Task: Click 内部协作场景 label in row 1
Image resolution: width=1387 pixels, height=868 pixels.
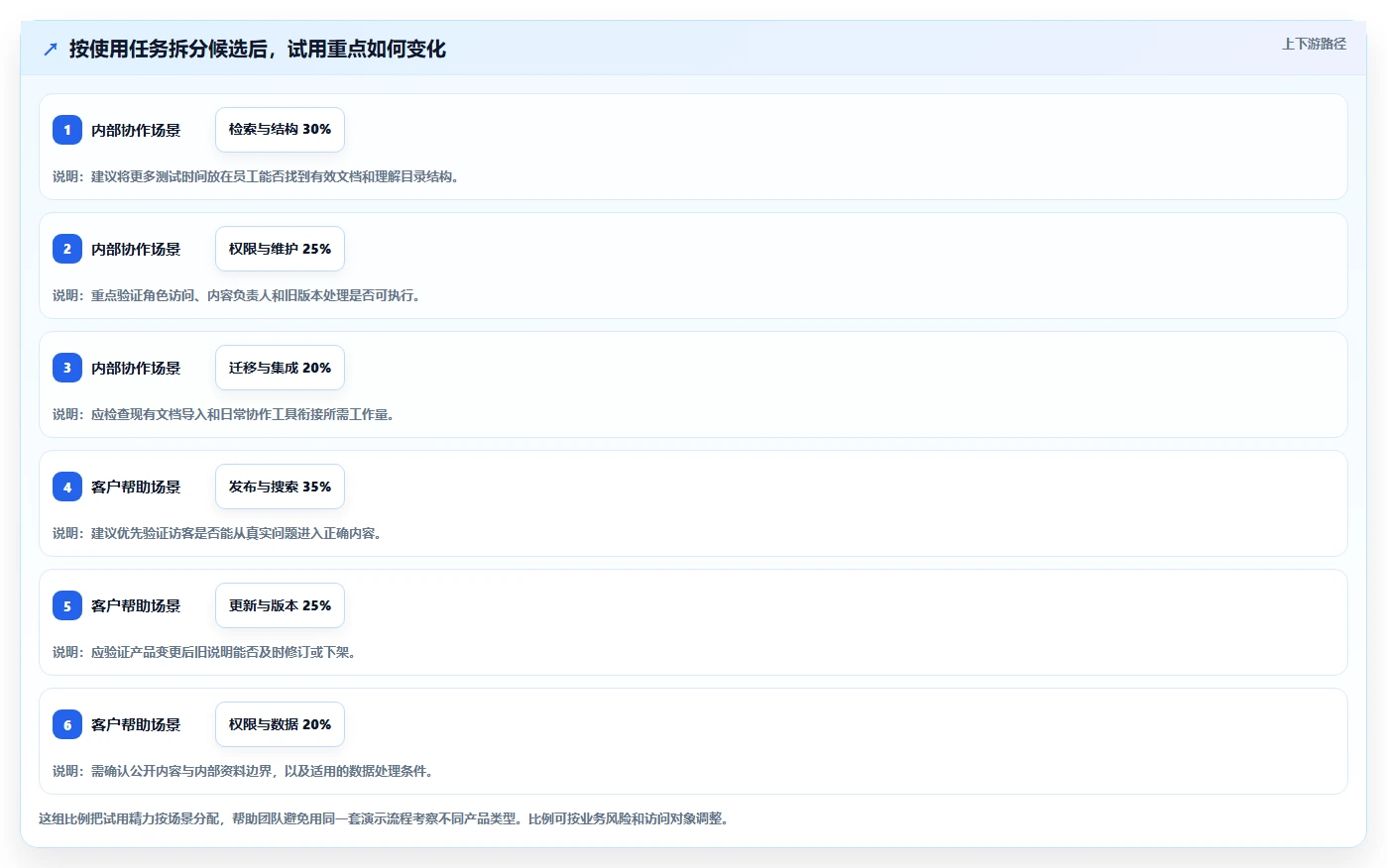Action: 136,130
